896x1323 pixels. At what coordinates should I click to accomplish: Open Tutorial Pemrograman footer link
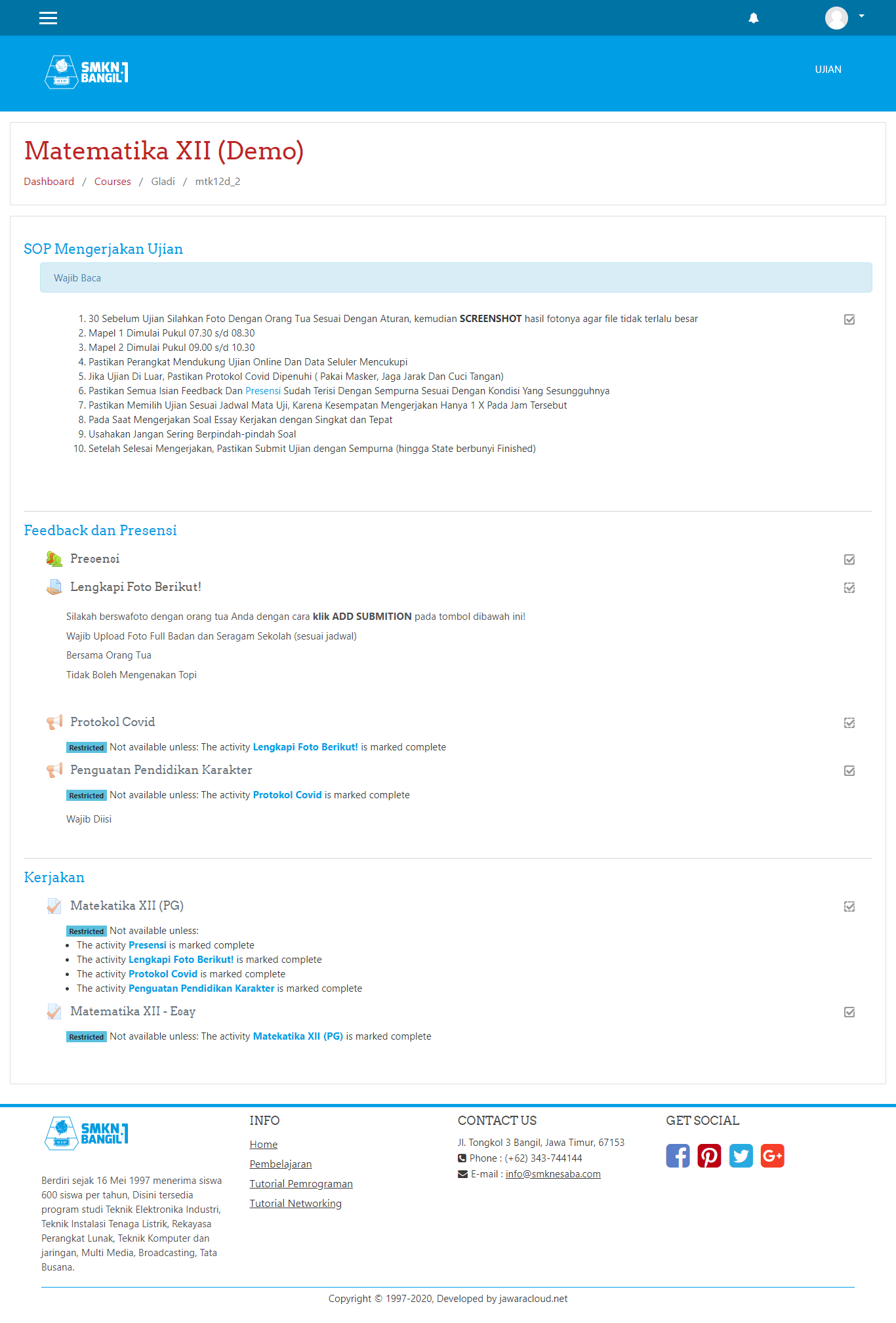click(301, 1184)
